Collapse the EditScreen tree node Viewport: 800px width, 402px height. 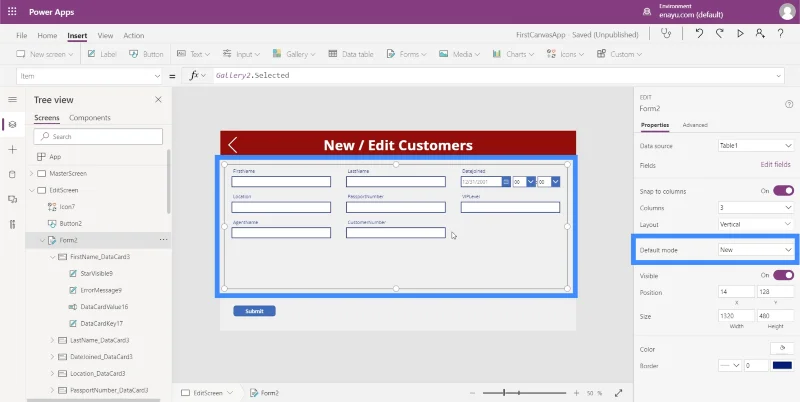click(x=32, y=190)
